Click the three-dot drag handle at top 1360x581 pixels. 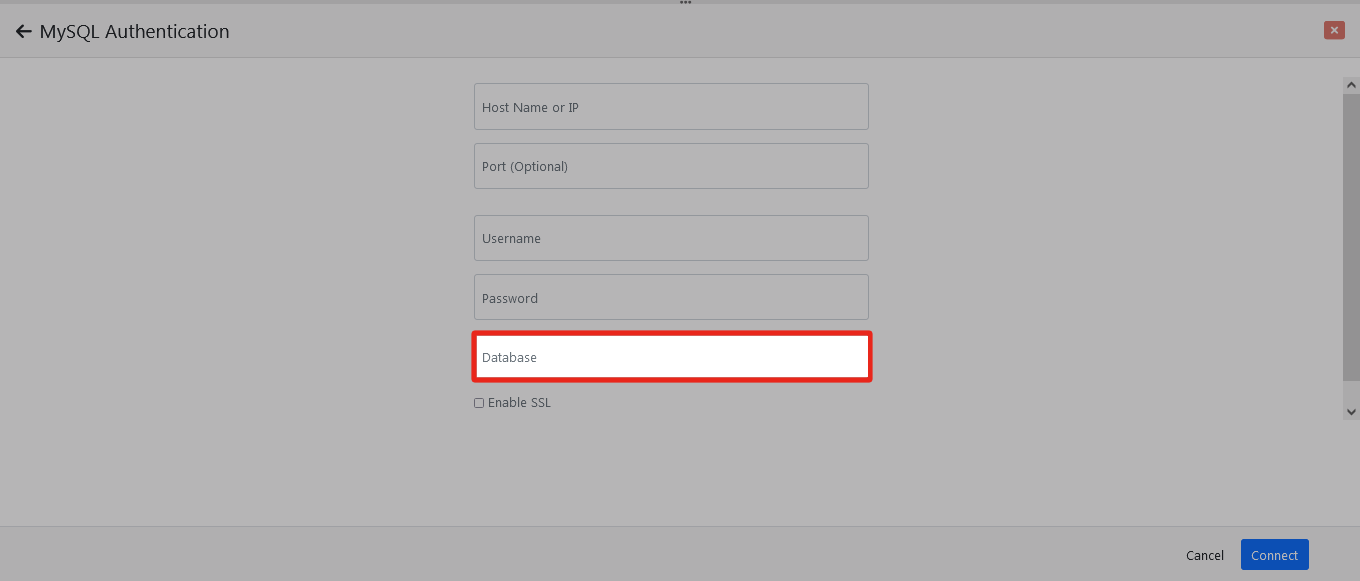(x=685, y=3)
